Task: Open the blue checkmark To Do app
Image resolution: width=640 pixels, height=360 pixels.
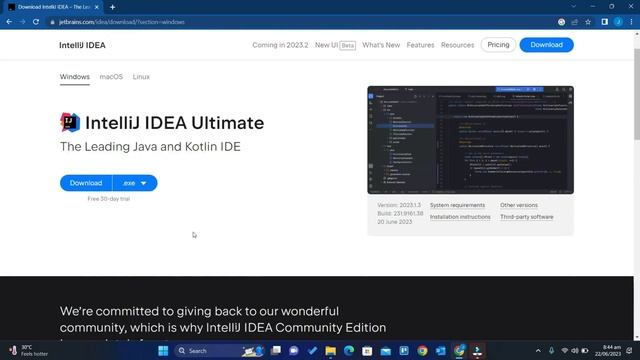Action: pos(312,351)
